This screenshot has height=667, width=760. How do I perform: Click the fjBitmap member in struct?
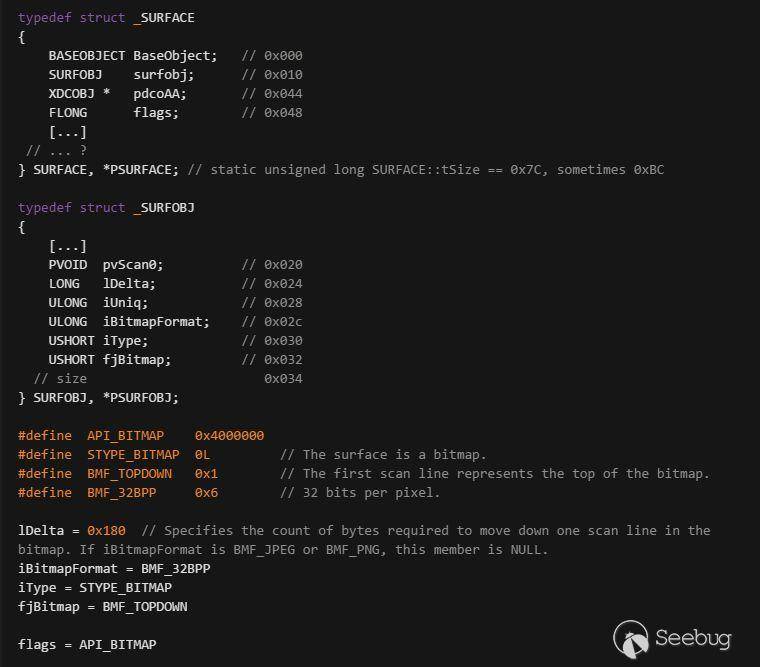tap(137, 360)
